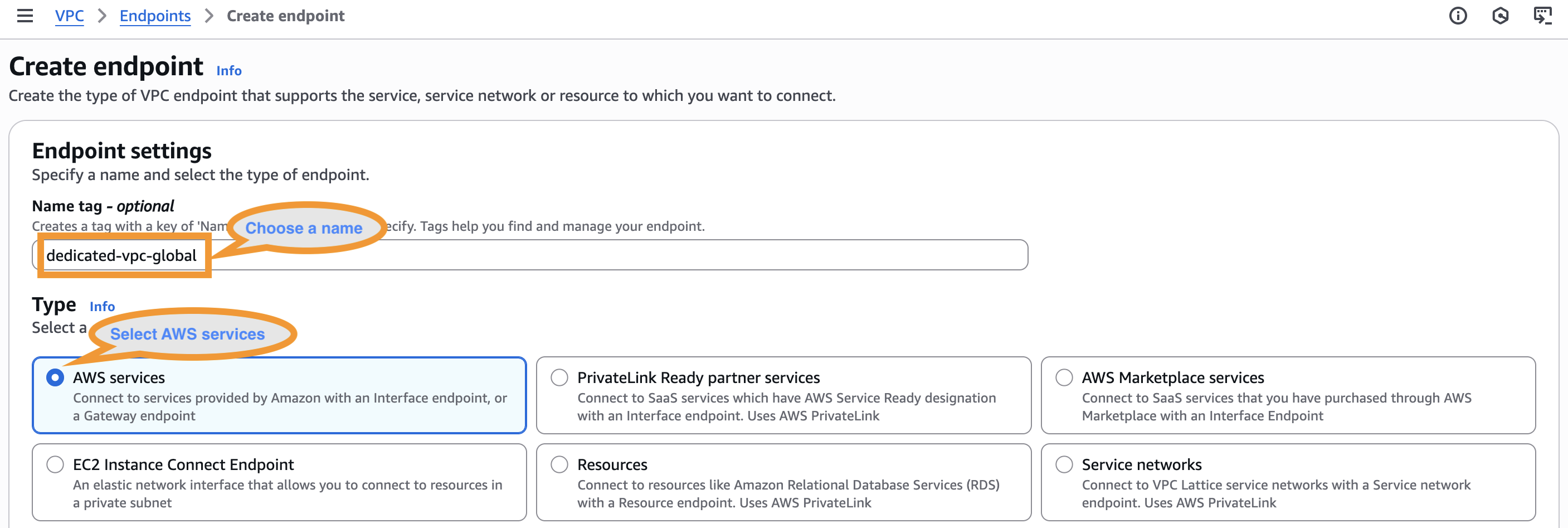This screenshot has height=528, width=1568.
Task: Click breadcrumb chevron after VPC
Action: point(103,16)
